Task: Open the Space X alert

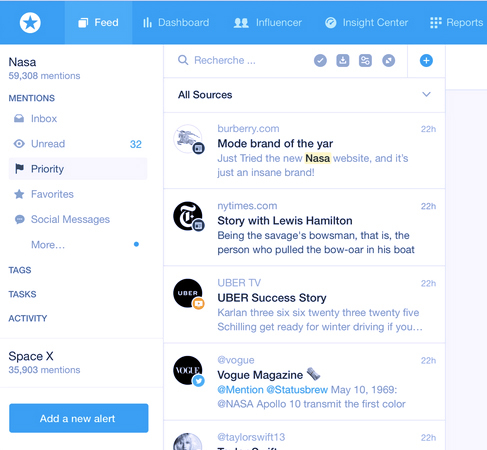Action: 44,363
